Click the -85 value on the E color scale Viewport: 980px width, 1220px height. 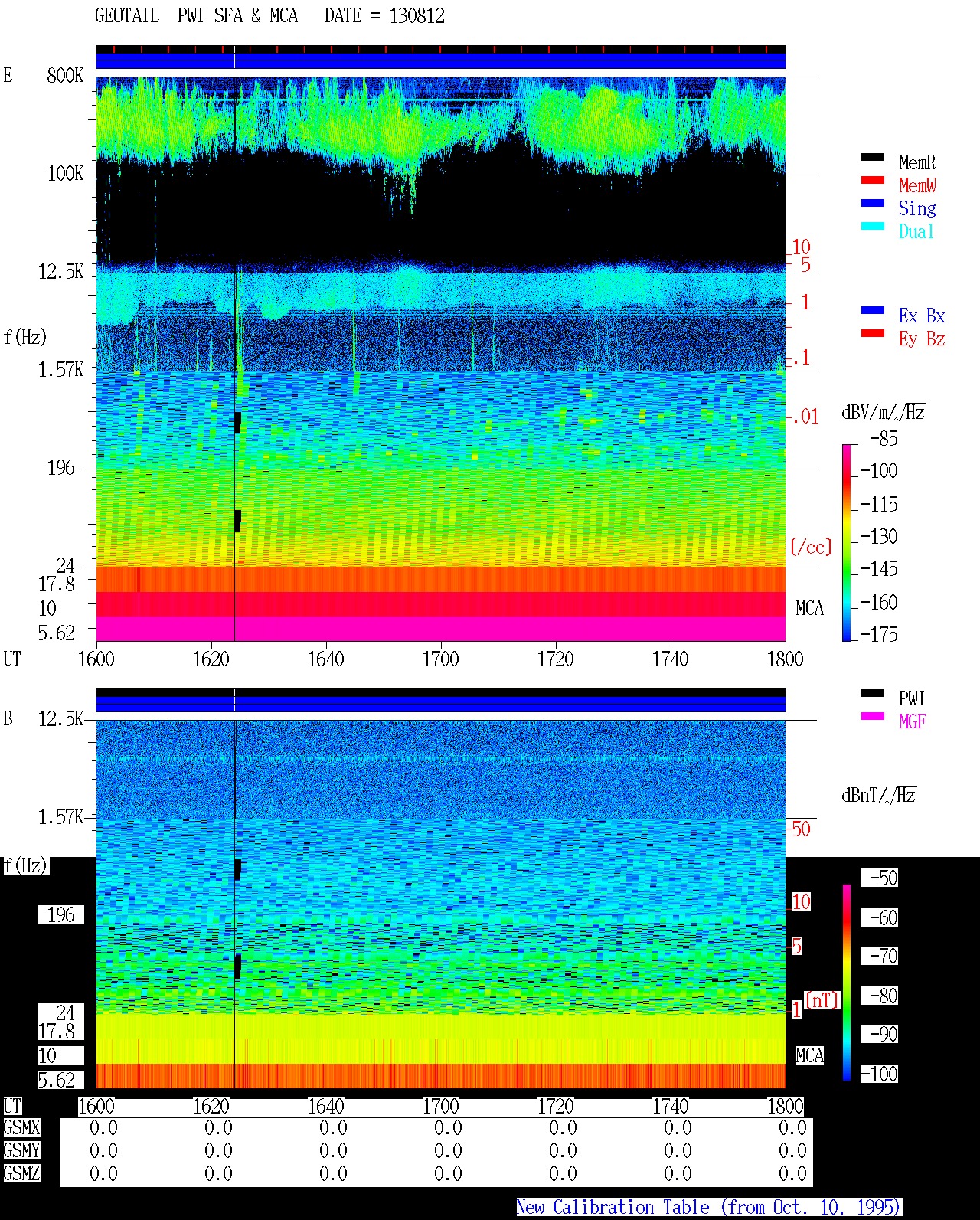884,439
